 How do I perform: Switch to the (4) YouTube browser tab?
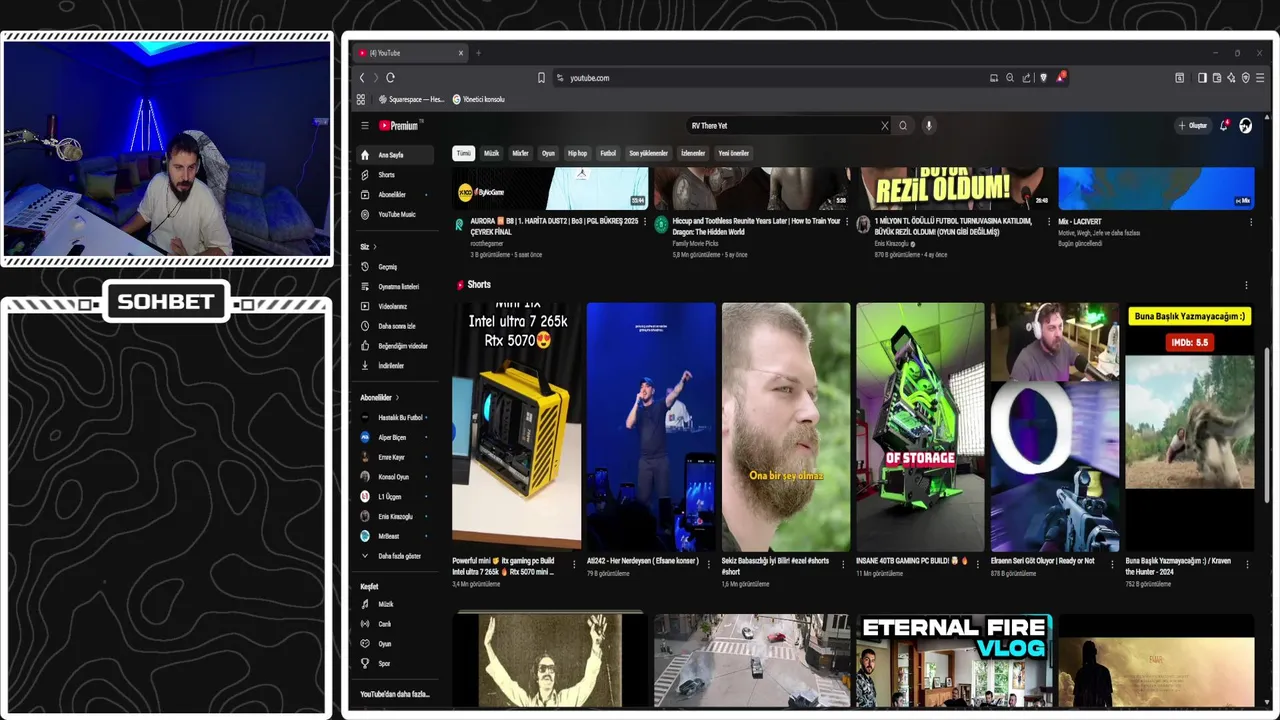coord(410,53)
